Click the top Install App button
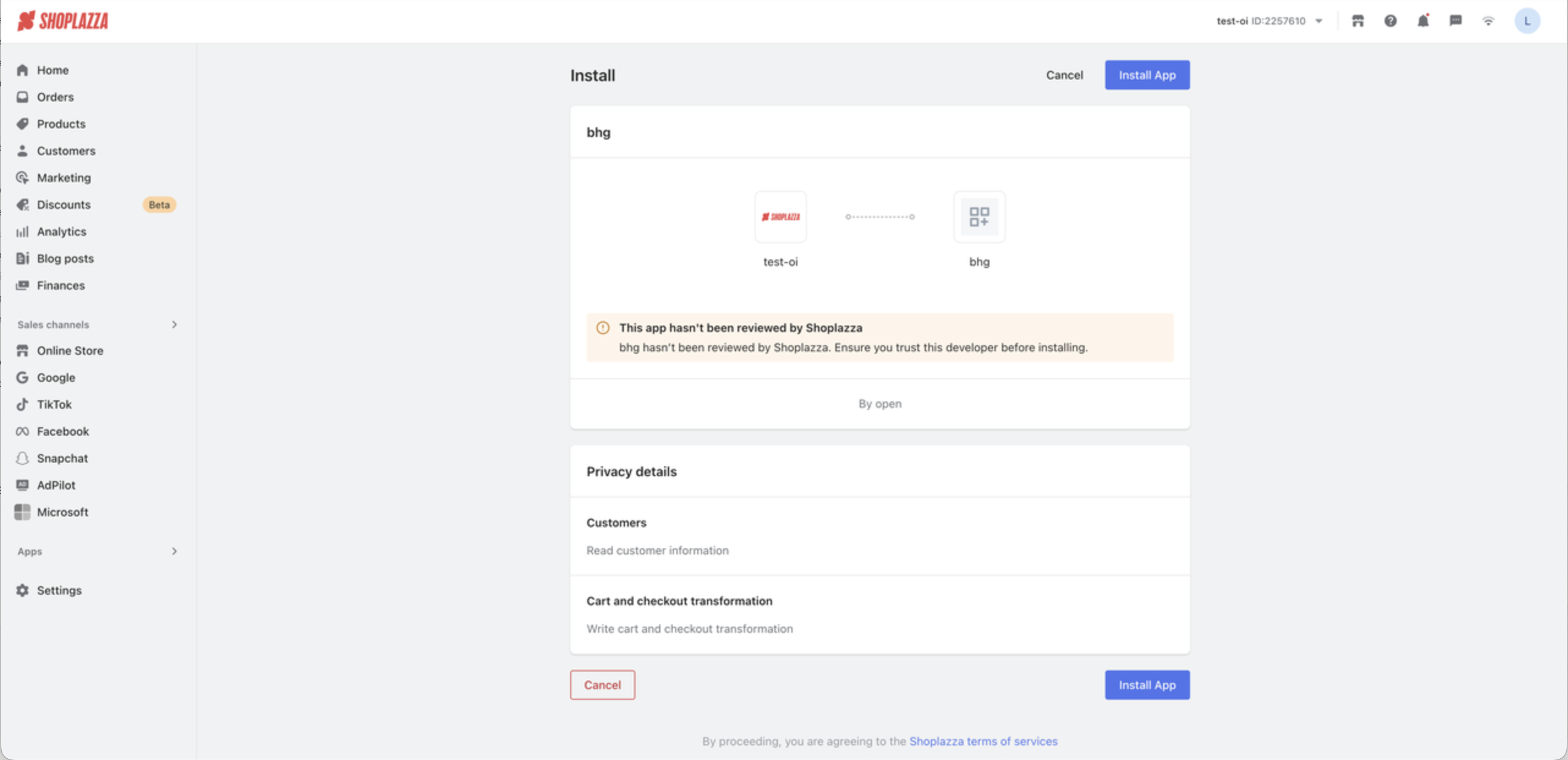The image size is (1568, 760). pos(1147,75)
